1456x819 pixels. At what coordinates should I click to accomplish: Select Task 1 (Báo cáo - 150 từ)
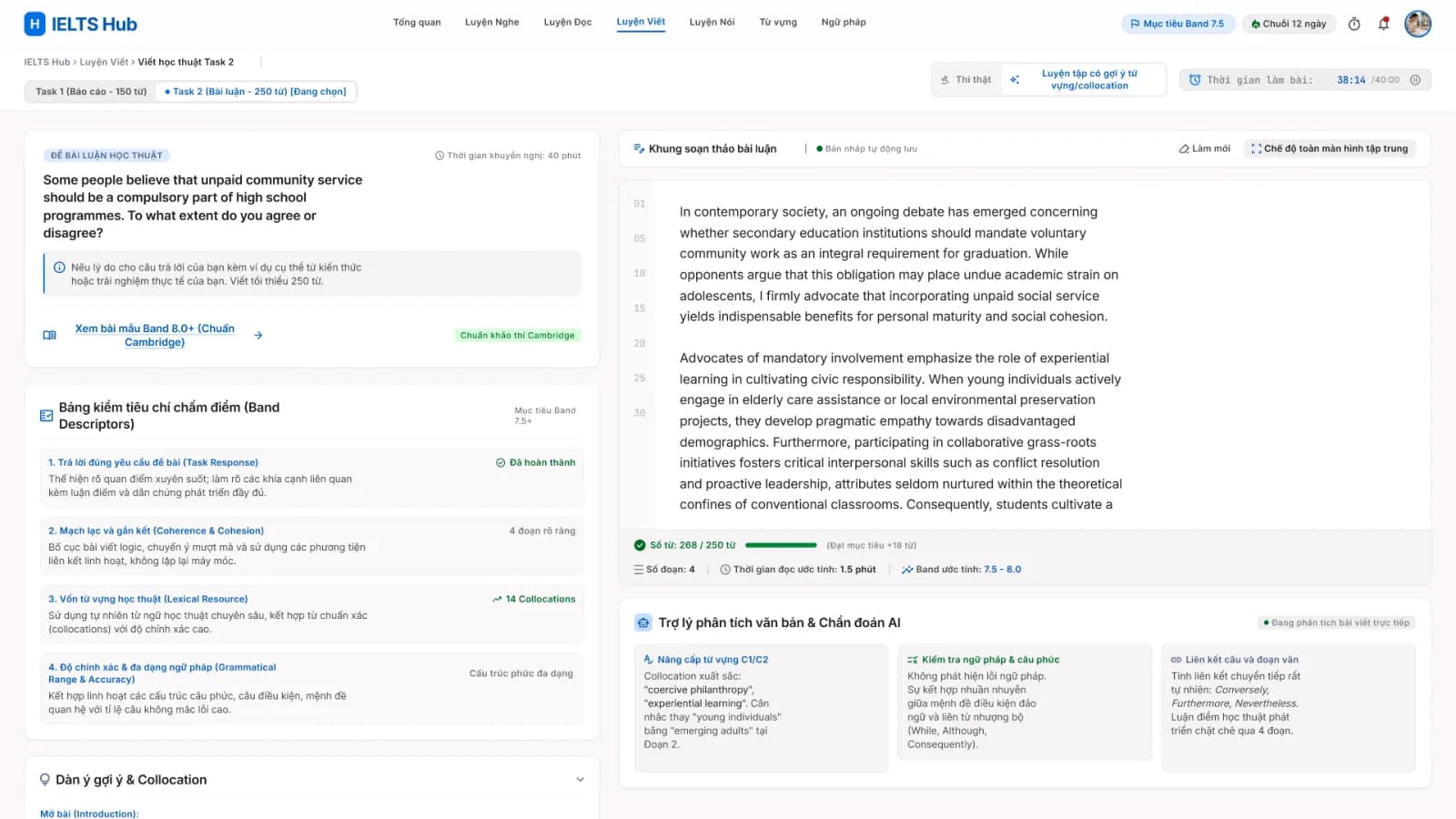click(x=91, y=91)
